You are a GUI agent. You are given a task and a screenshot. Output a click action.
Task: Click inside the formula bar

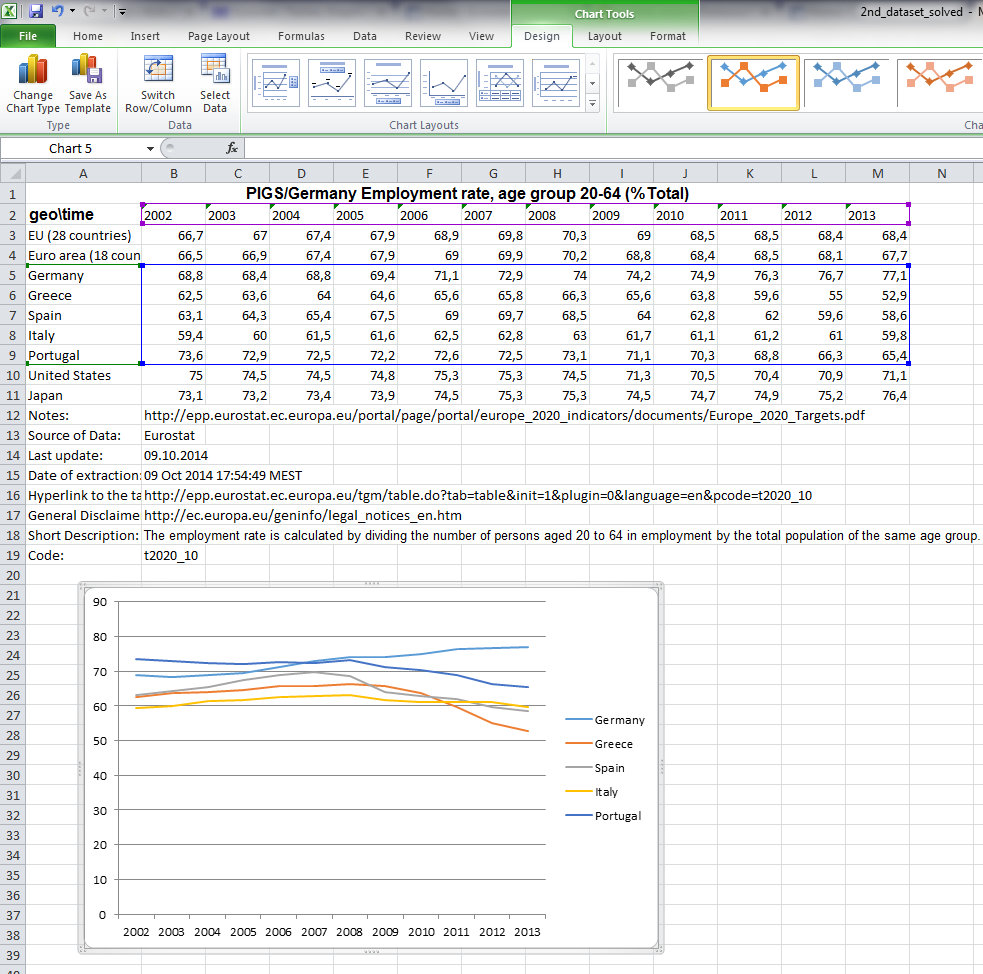point(613,149)
